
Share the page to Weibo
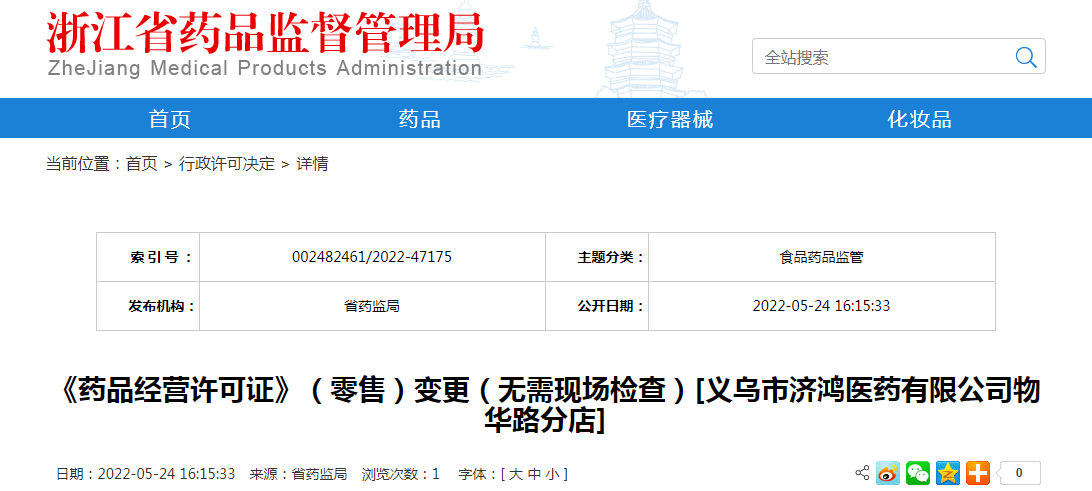point(888,474)
